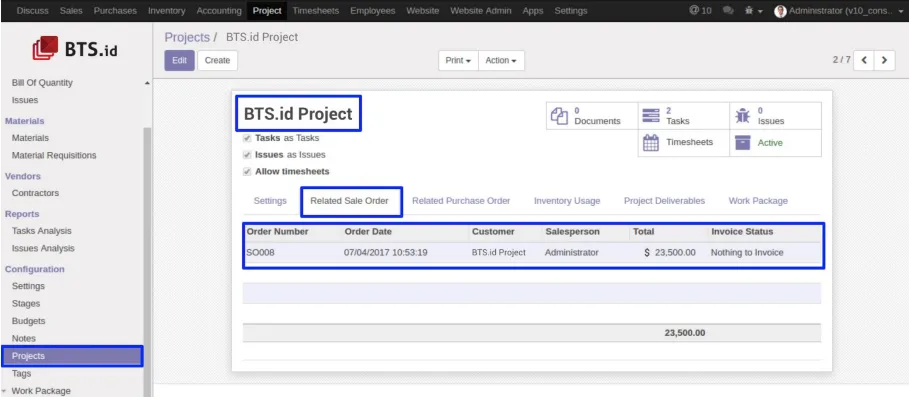909x397 pixels.
Task: Switch to the Project Deliverables tab
Action: (664, 201)
